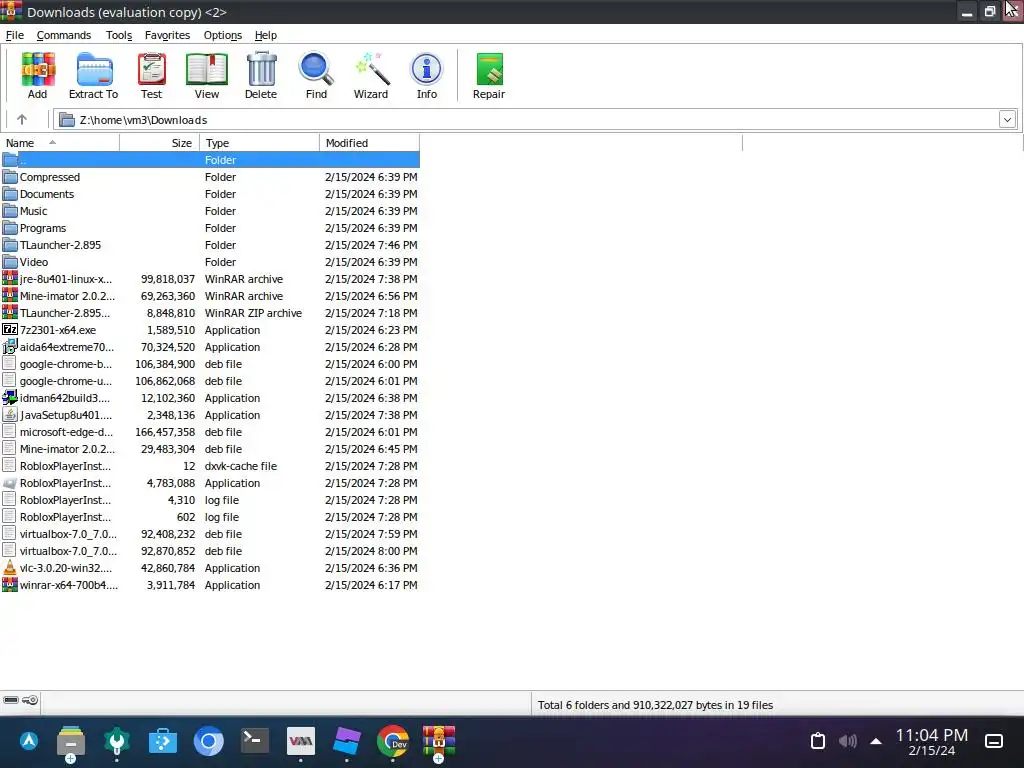1024x768 pixels.
Task: Select the Mine-imator WinRAR archive row
Action: (210, 296)
